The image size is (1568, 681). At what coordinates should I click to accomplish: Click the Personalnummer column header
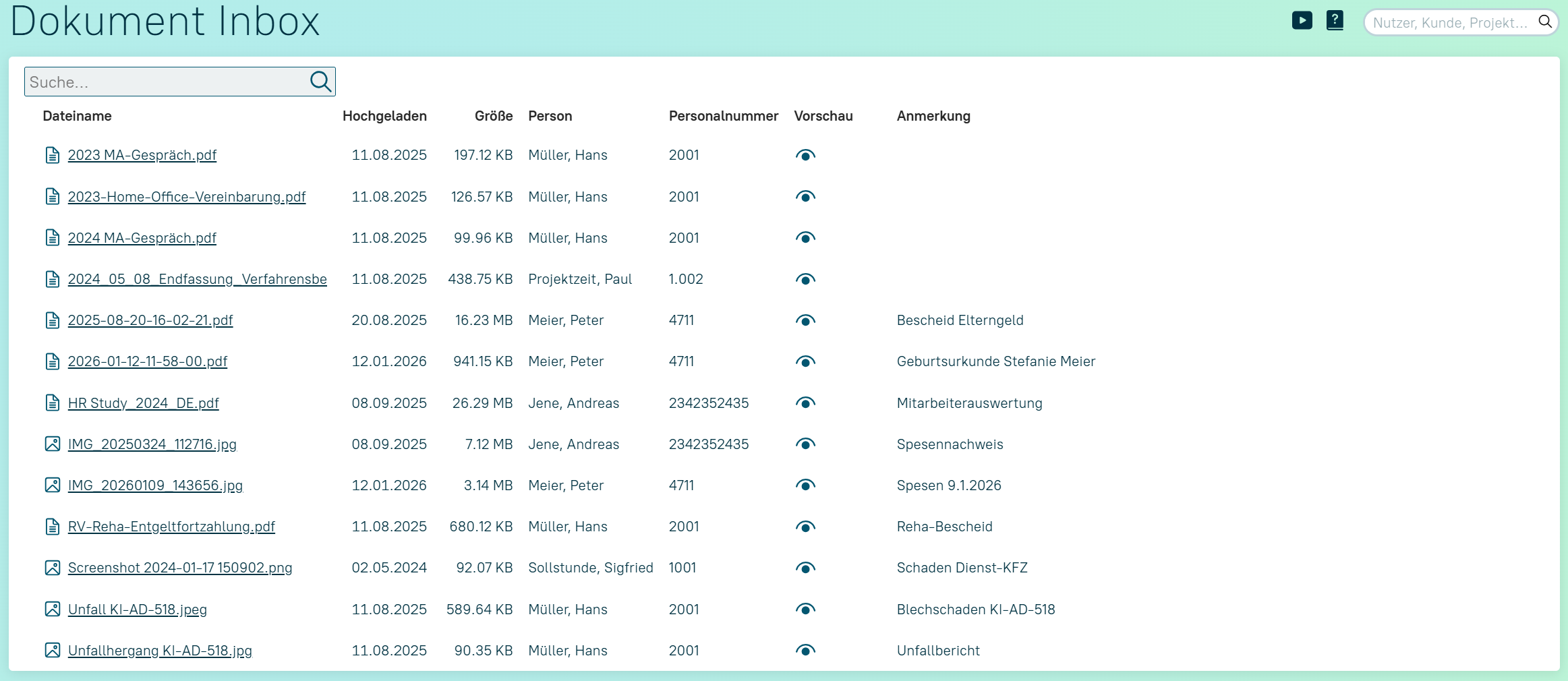723,116
